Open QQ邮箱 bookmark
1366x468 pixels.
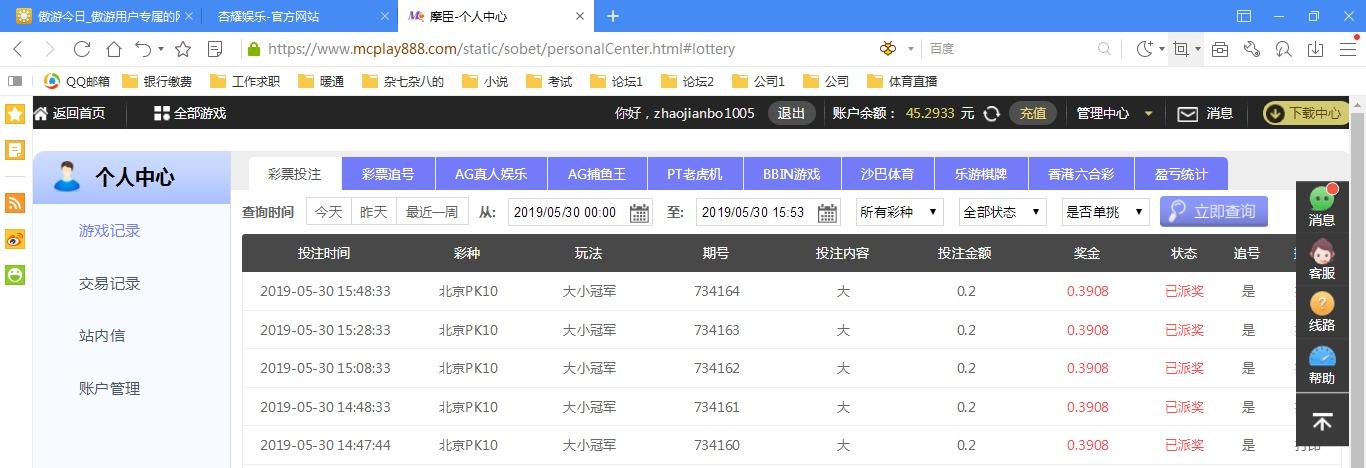(77, 81)
